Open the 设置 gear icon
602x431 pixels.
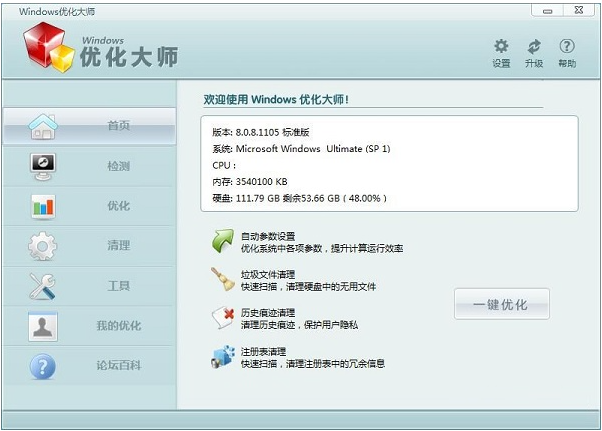point(501,47)
